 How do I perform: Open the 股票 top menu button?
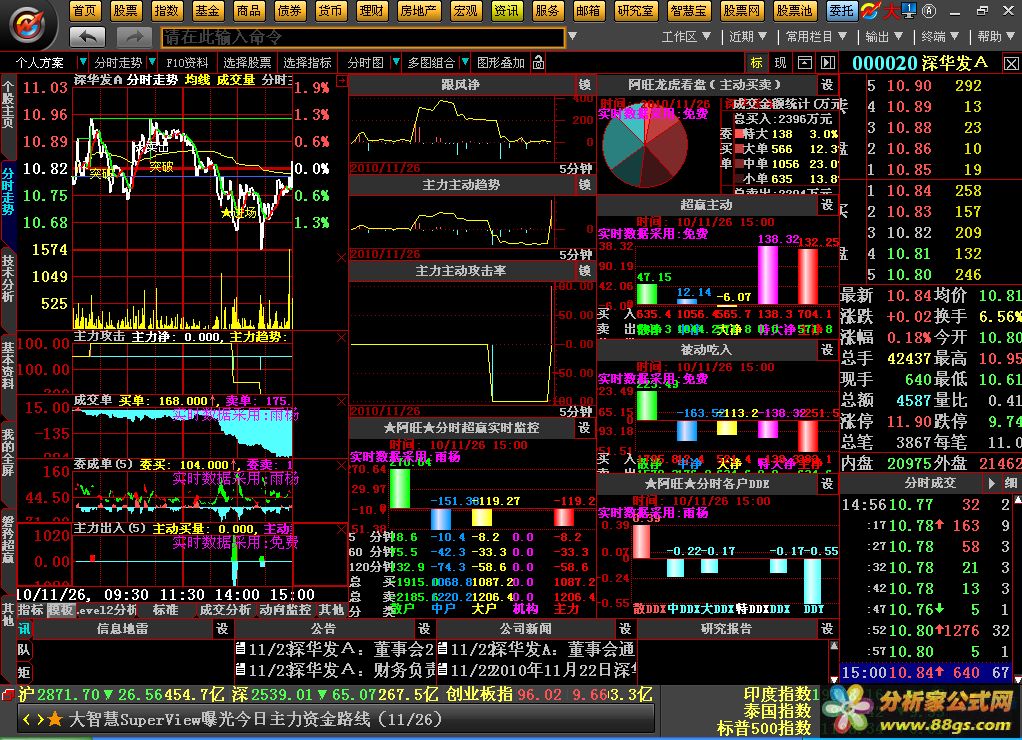tap(125, 10)
